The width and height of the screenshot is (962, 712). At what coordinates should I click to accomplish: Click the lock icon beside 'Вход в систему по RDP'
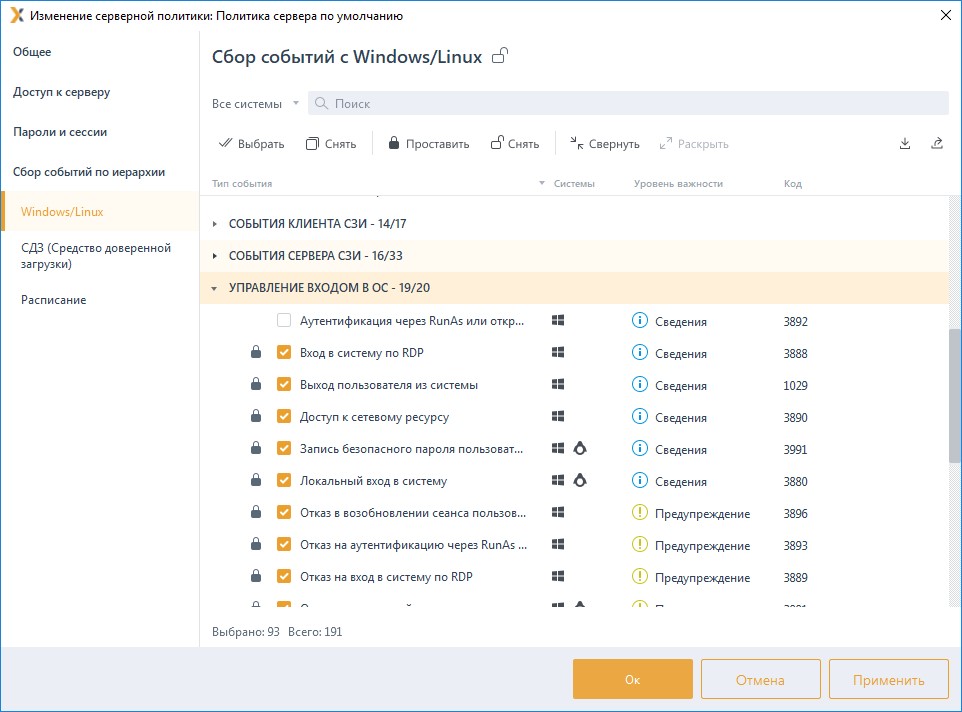click(x=256, y=353)
